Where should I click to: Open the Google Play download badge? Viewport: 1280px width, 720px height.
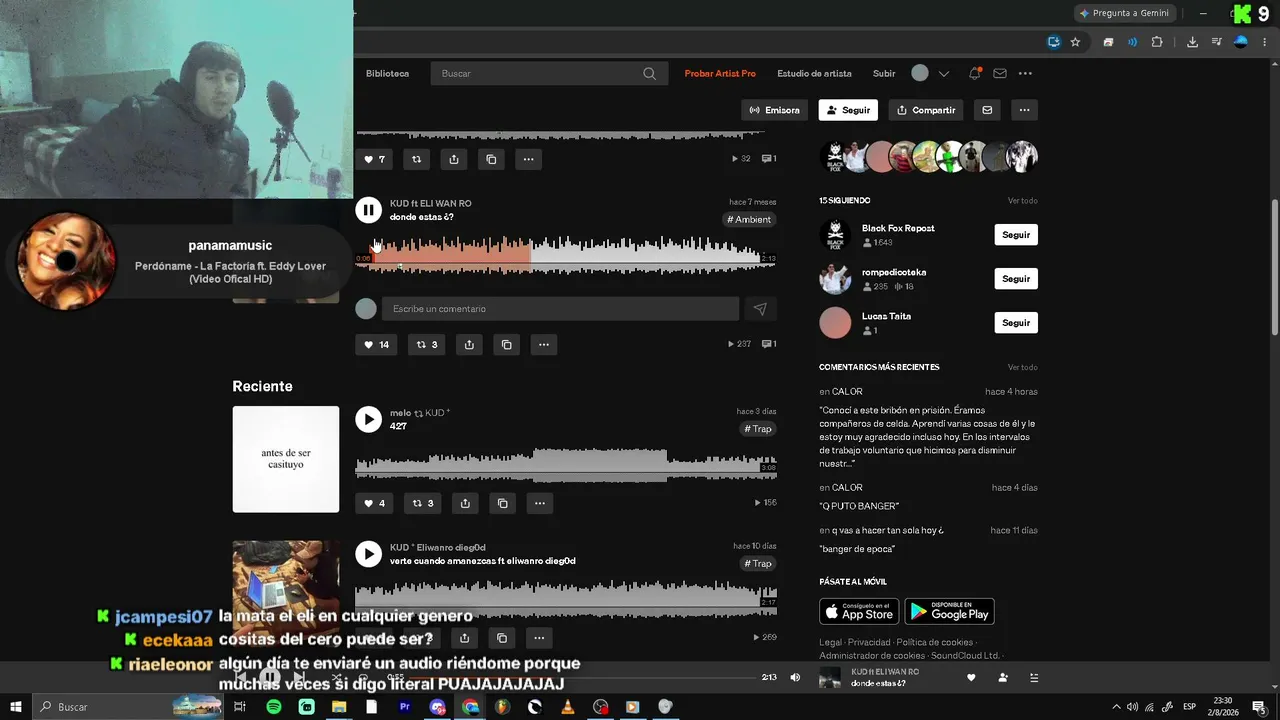coord(949,611)
